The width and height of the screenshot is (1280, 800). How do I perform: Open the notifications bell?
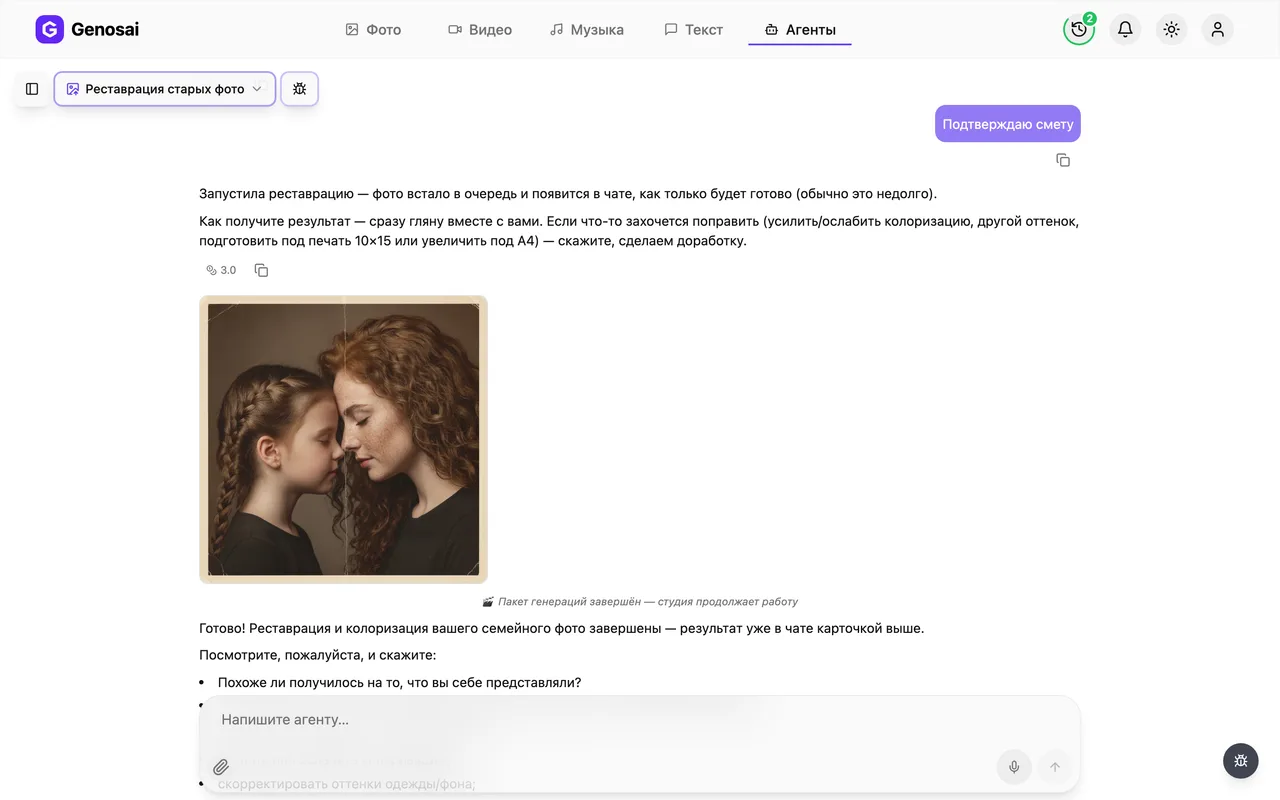pyautogui.click(x=1125, y=29)
